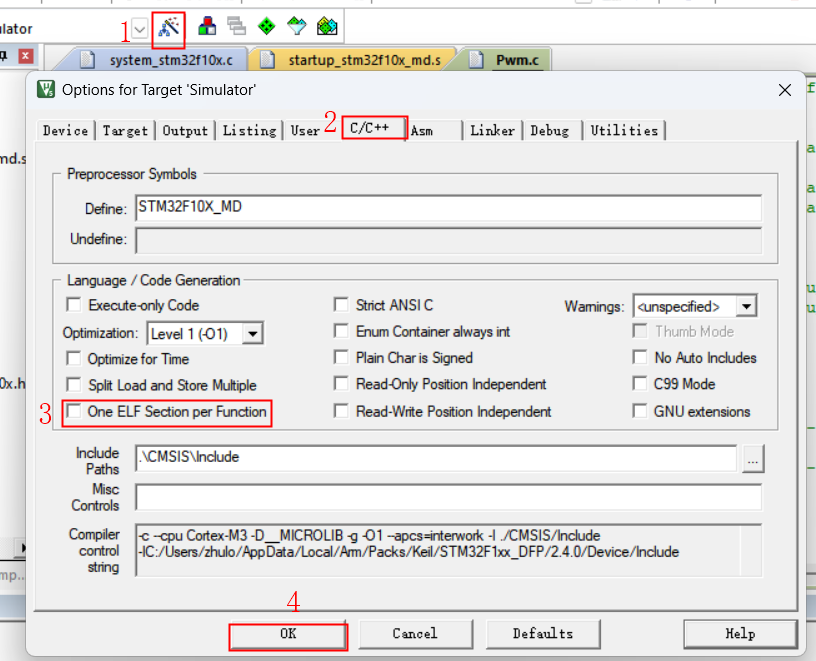The image size is (816, 661).
Task: Switch to the Linker tab
Action: tap(492, 130)
